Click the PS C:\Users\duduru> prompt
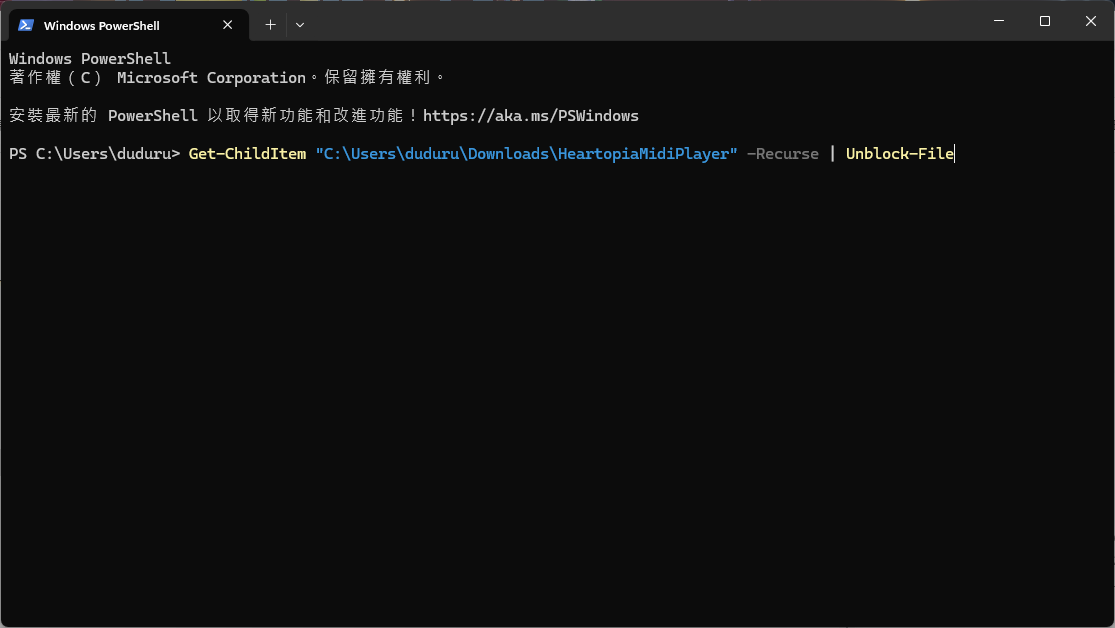Image resolution: width=1115 pixels, height=628 pixels. coord(95,154)
